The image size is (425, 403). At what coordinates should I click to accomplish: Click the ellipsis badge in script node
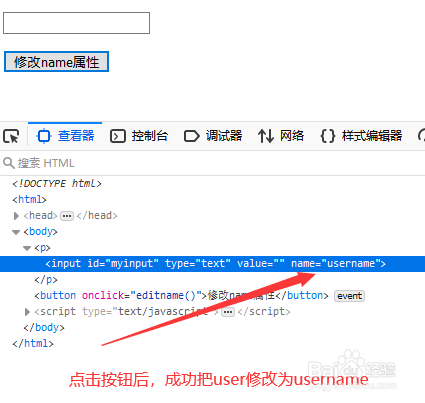coord(228,312)
